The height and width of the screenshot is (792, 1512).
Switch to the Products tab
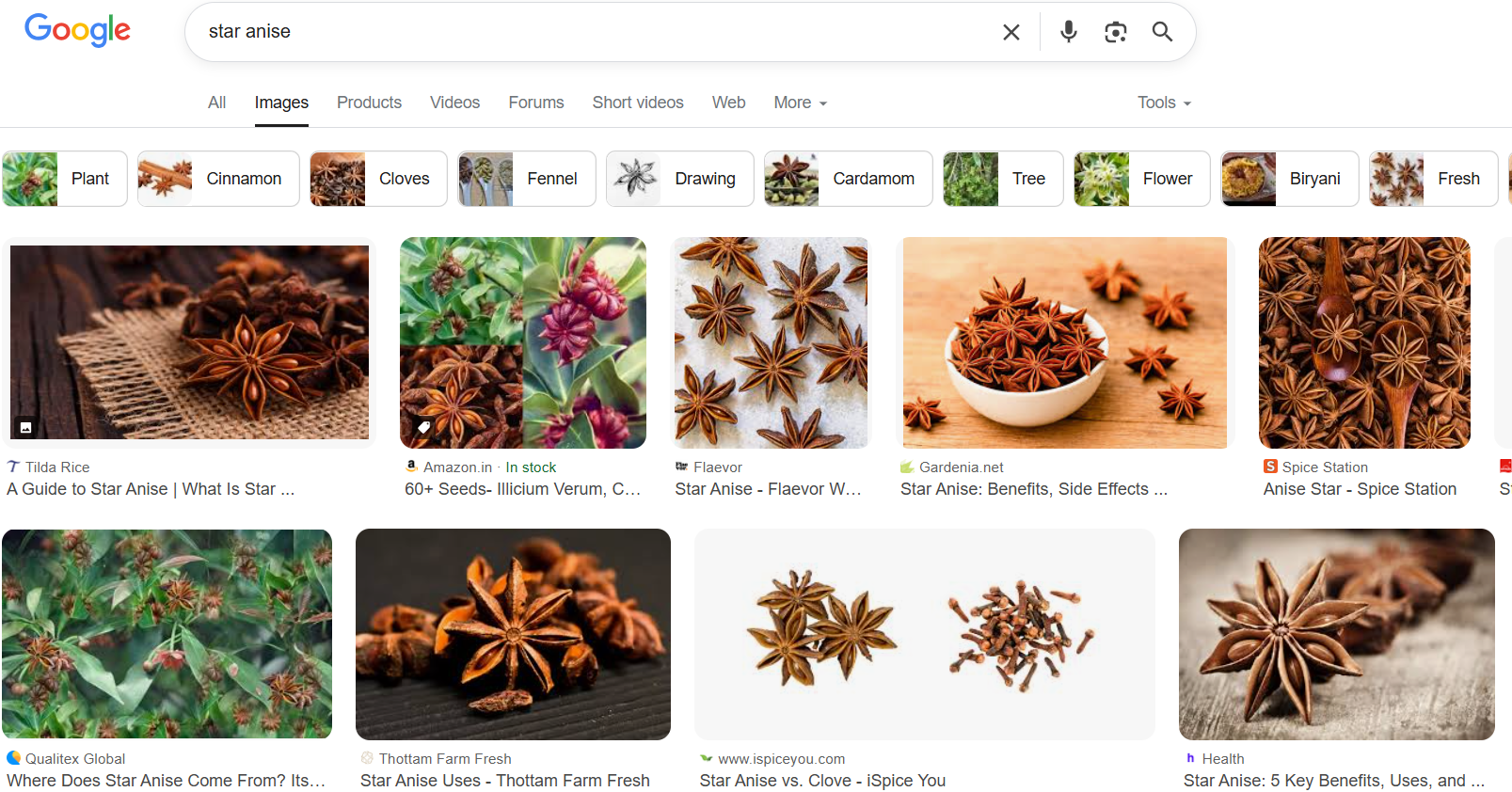(370, 103)
